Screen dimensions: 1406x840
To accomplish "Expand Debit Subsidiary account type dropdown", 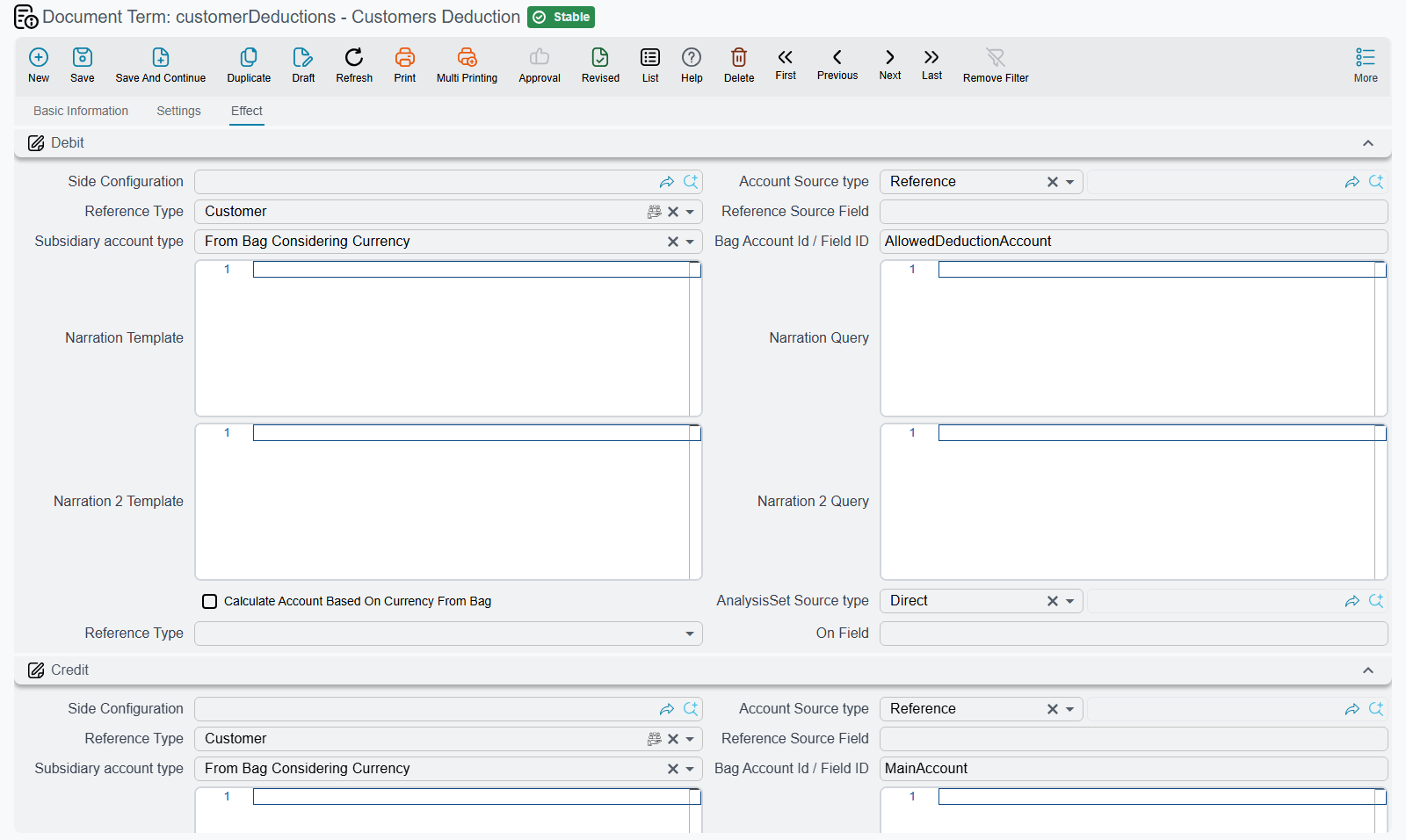I will (690, 242).
